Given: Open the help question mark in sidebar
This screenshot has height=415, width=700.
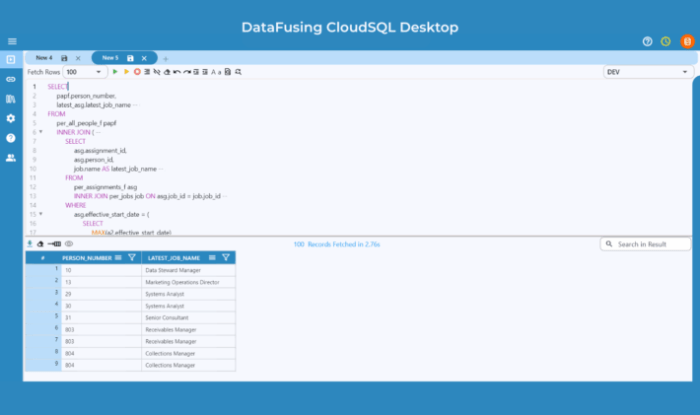Looking at the screenshot, I should [11, 138].
